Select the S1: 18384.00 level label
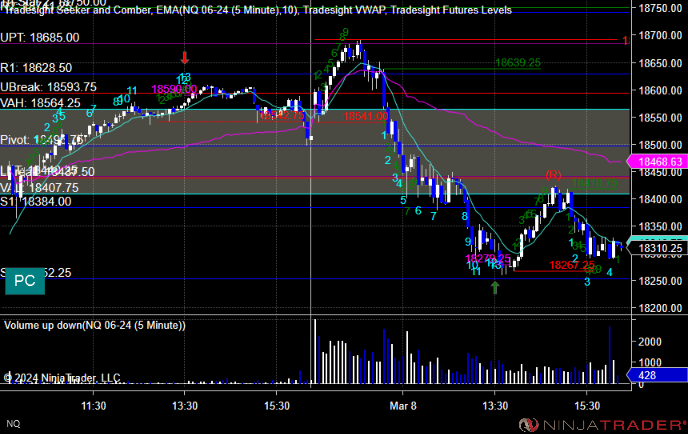The width and height of the screenshot is (688, 434). click(x=36, y=201)
